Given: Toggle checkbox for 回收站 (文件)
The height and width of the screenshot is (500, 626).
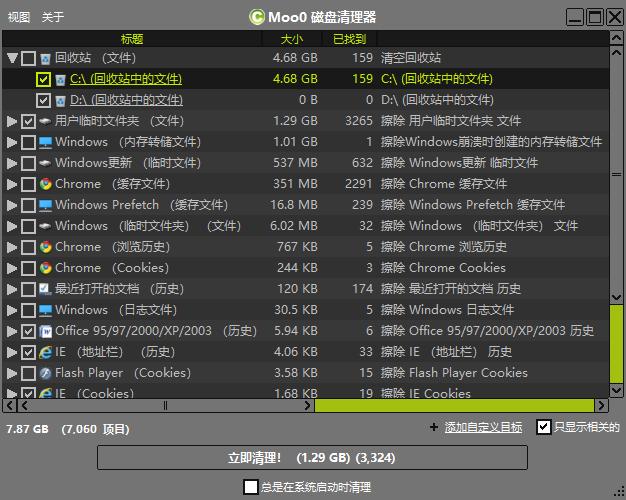Looking at the screenshot, I should (28, 58).
